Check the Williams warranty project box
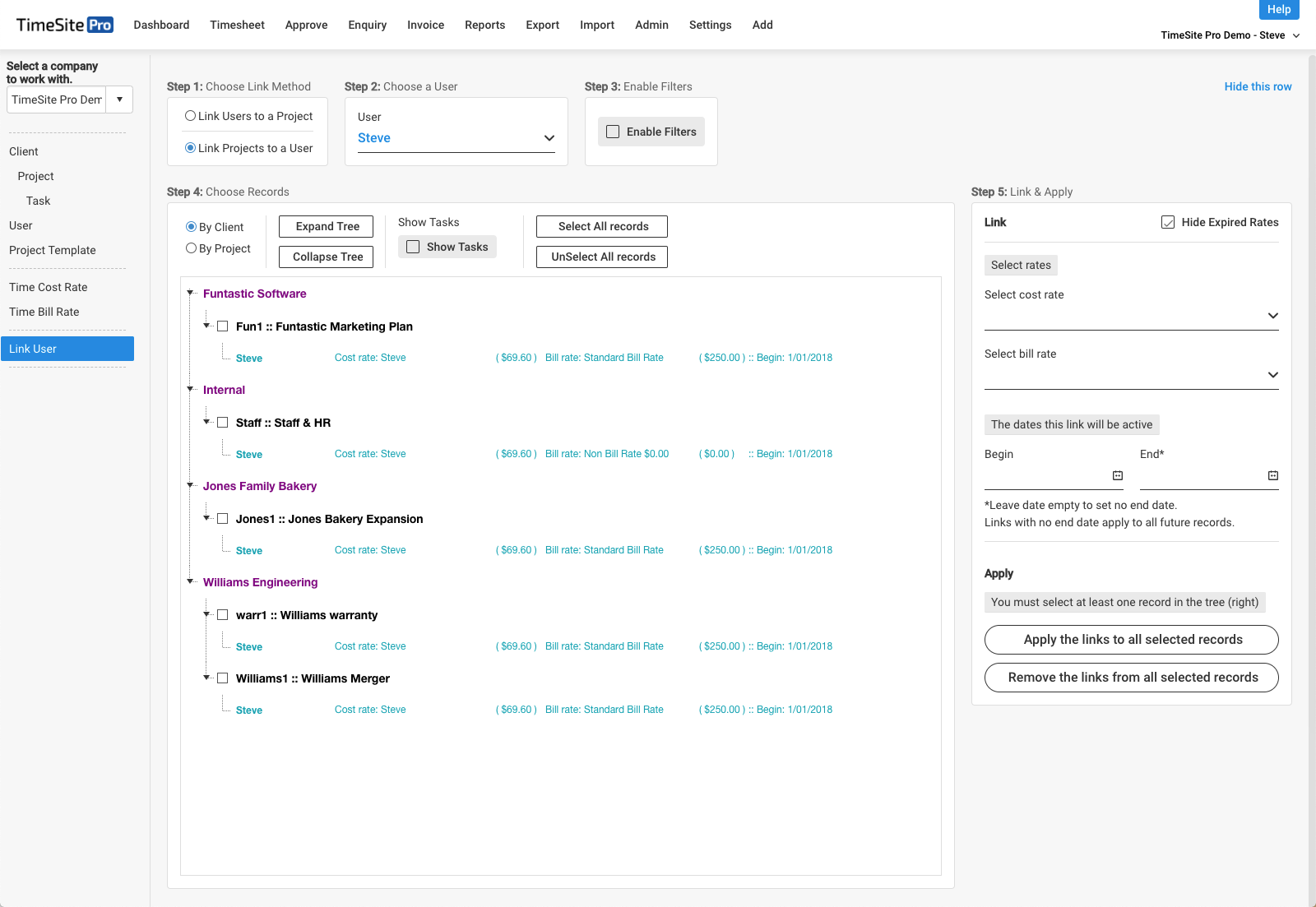This screenshot has height=907, width=1316. [222, 615]
